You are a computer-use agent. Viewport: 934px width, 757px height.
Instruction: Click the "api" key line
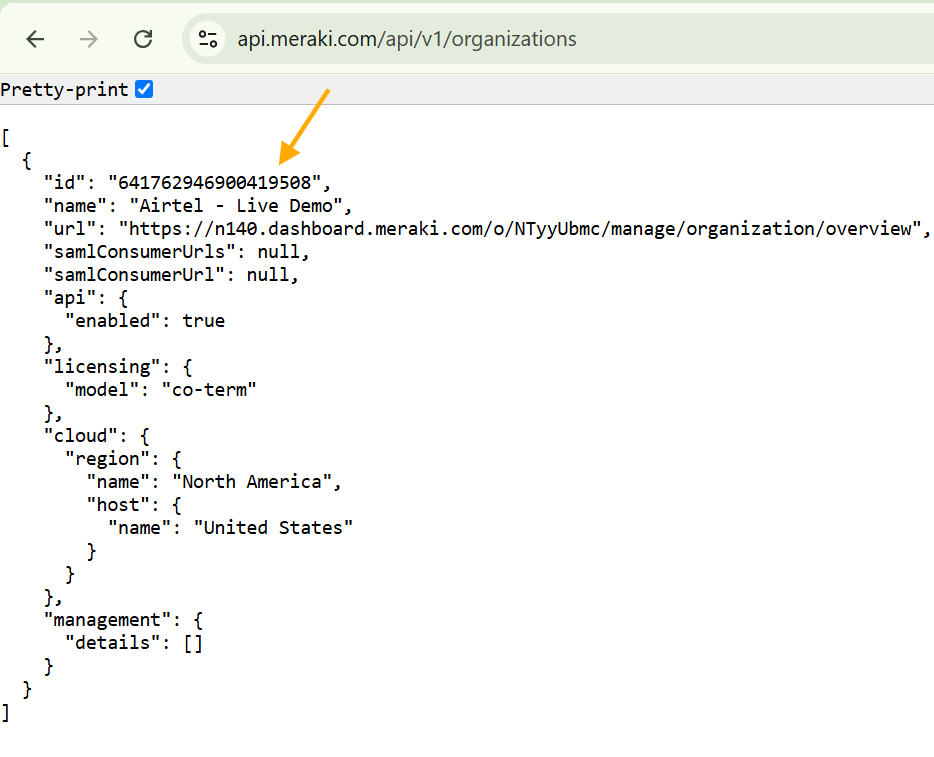coord(86,298)
